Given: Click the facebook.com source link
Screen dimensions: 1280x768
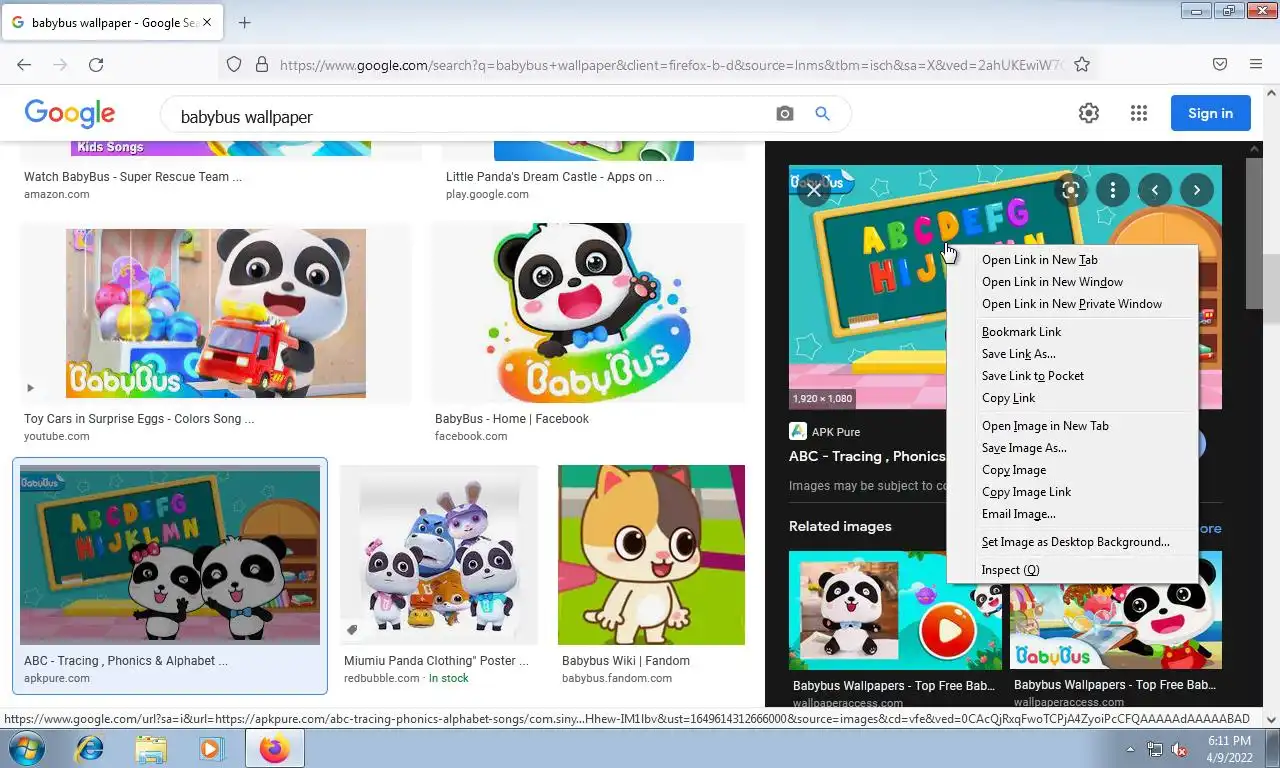Looking at the screenshot, I should (x=471, y=436).
